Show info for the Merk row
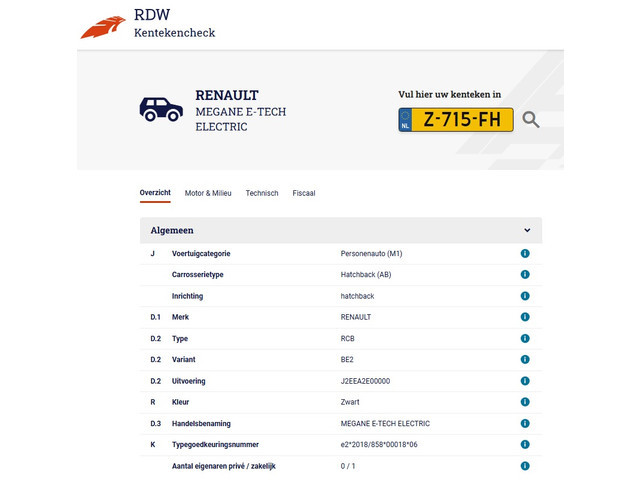640x480 pixels. pyautogui.click(x=525, y=317)
